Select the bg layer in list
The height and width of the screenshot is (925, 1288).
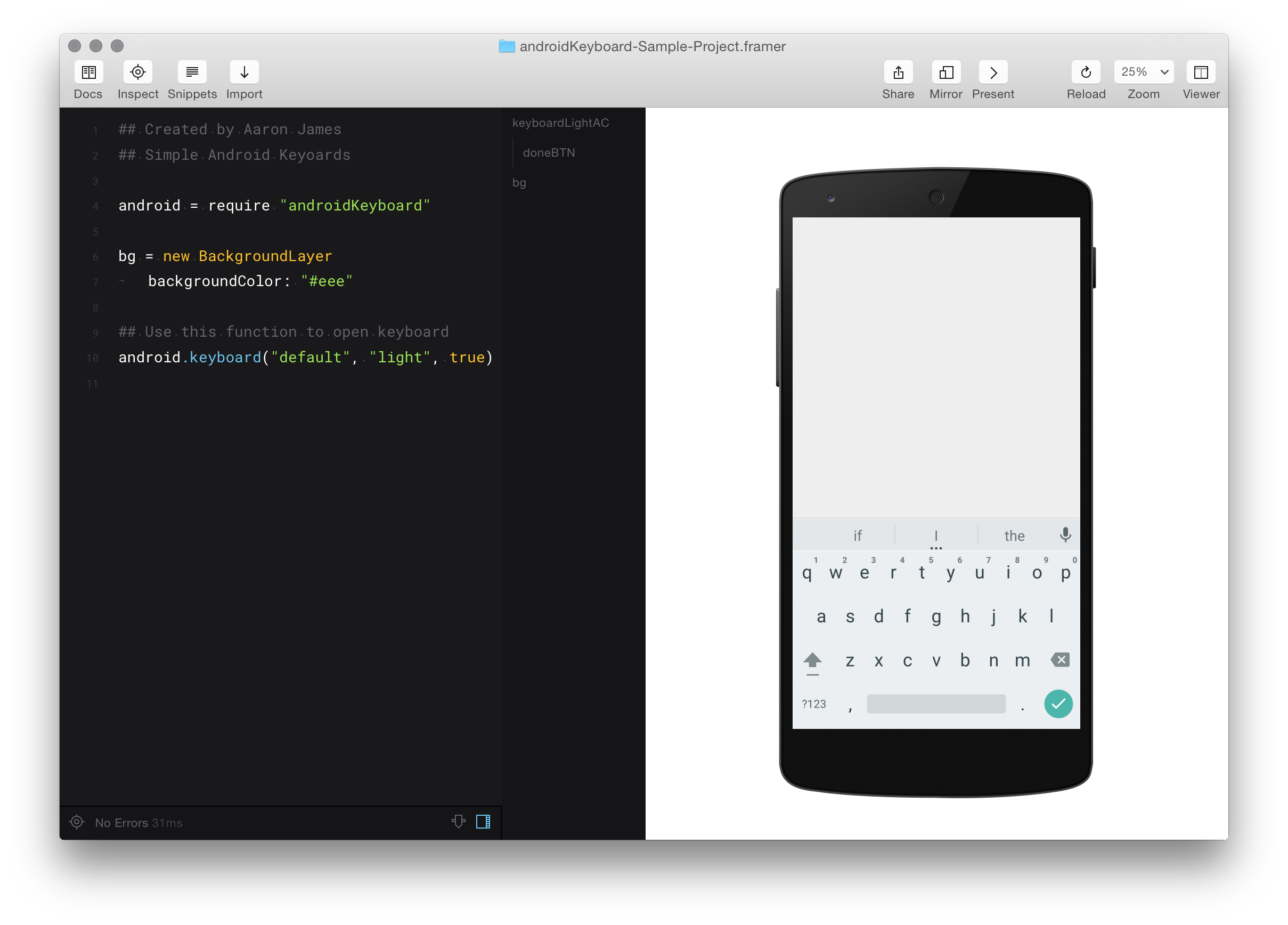tap(519, 183)
